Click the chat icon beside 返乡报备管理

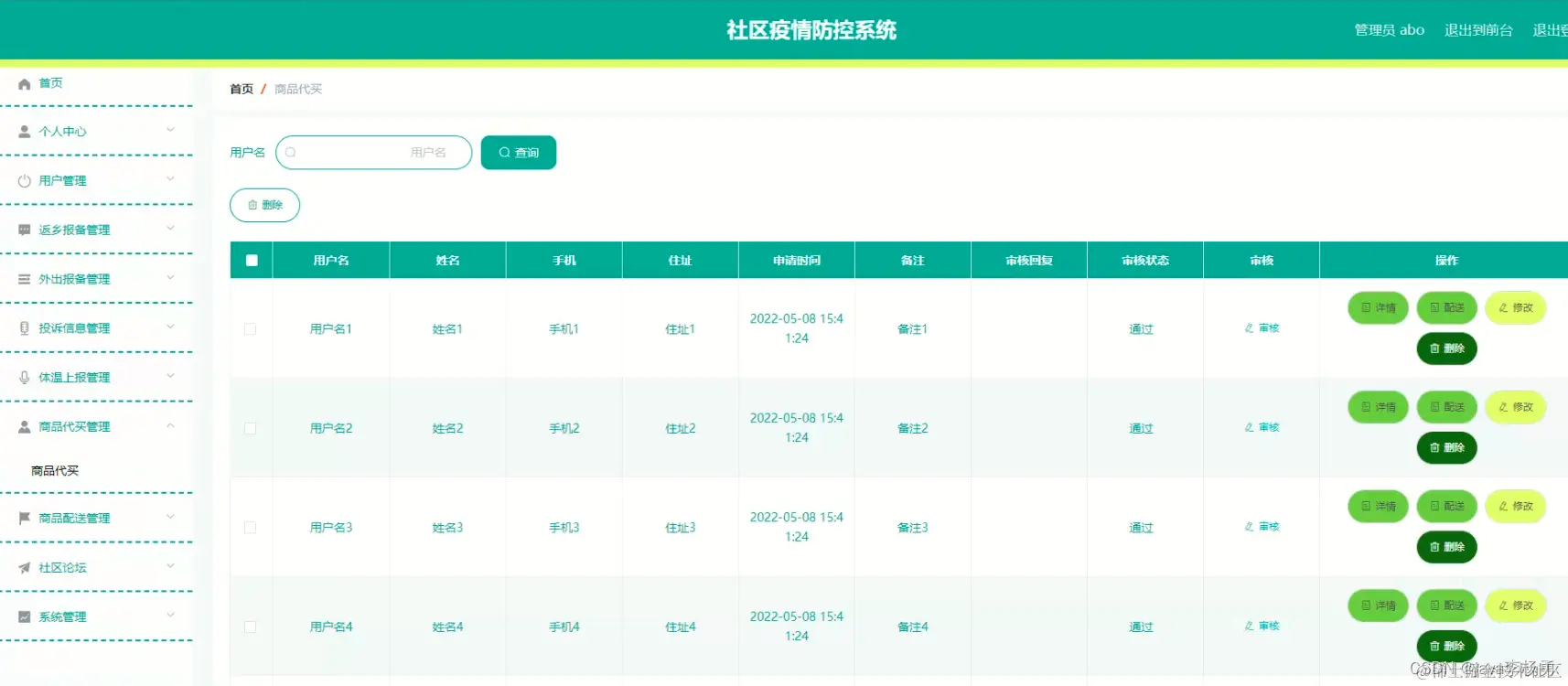[25, 230]
